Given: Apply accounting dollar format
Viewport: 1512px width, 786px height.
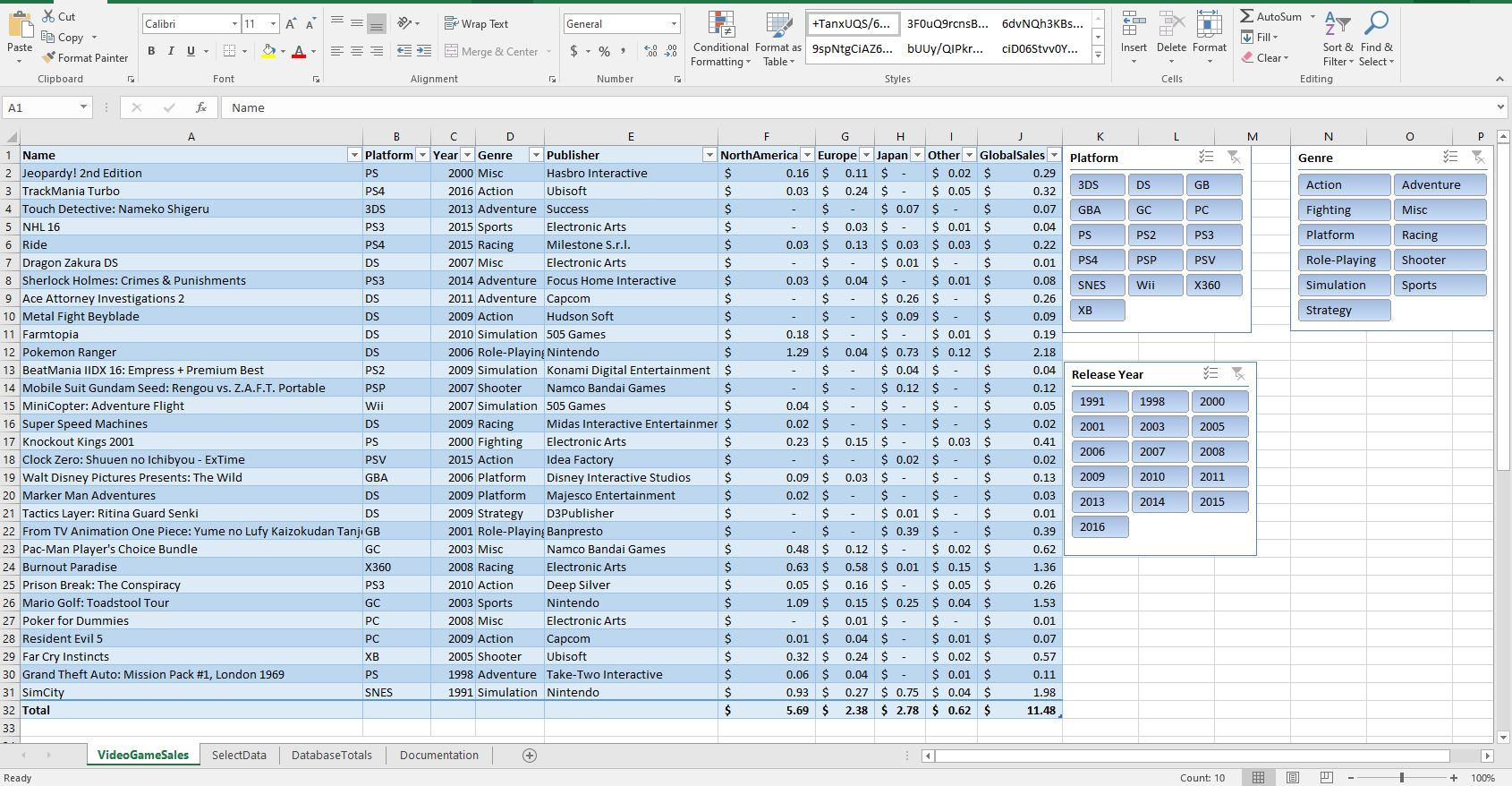Looking at the screenshot, I should (x=573, y=51).
